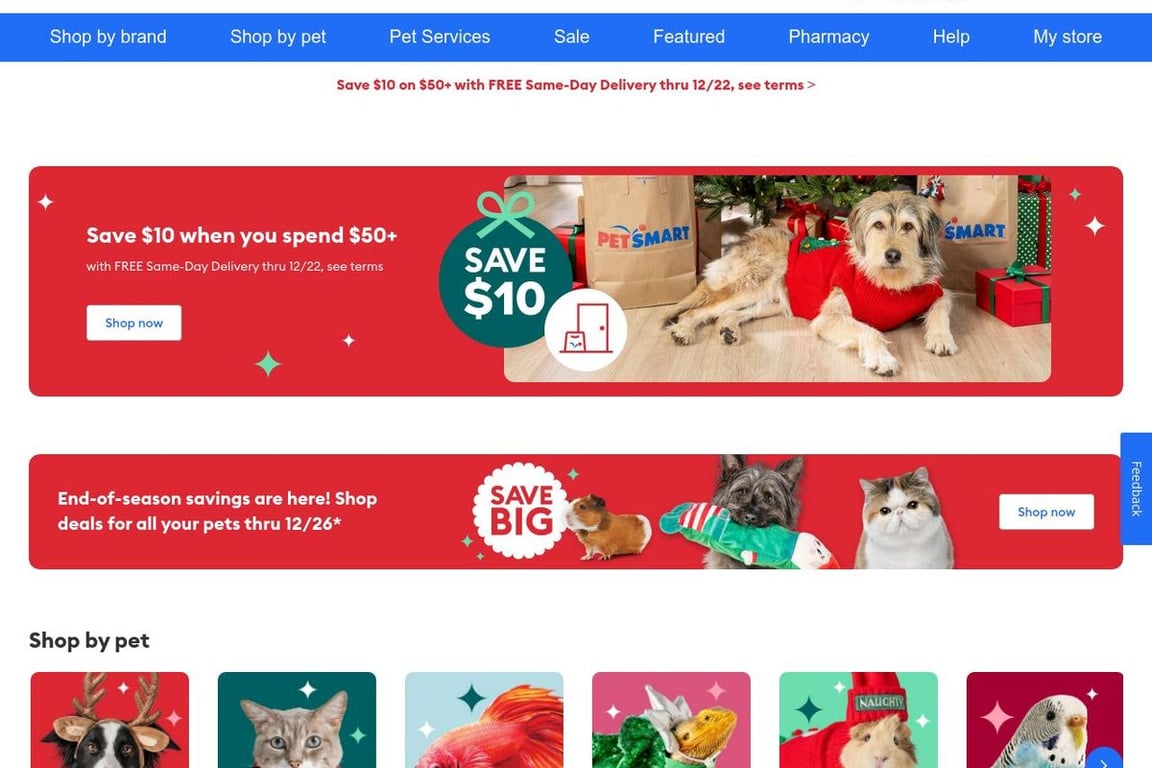
Task: Select the red betta fish tile
Action: click(484, 720)
